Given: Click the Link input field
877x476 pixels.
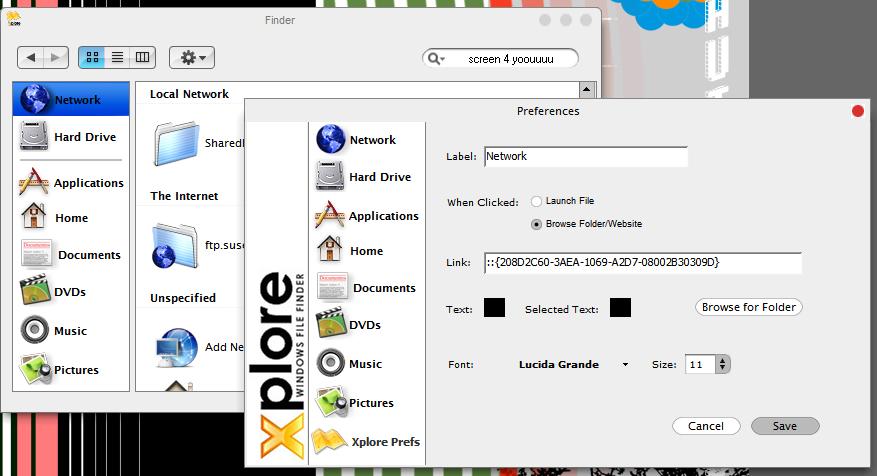Looking at the screenshot, I should coord(643,262).
